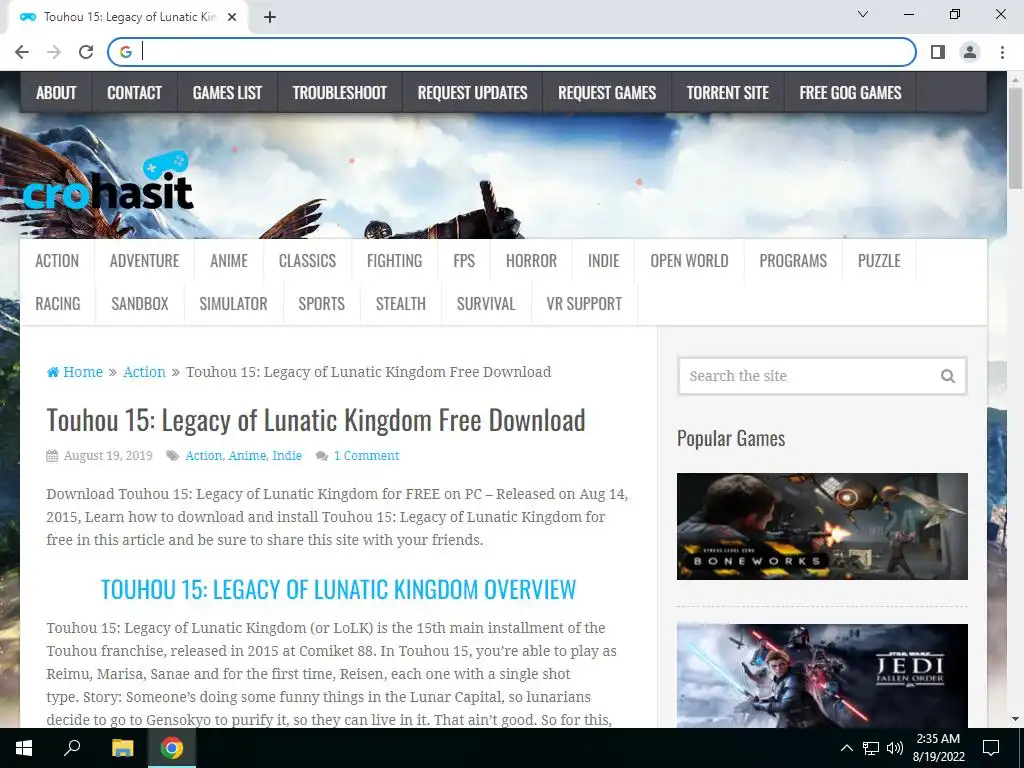Select the RACING category
Image resolution: width=1024 pixels, height=768 pixels.
point(57,304)
